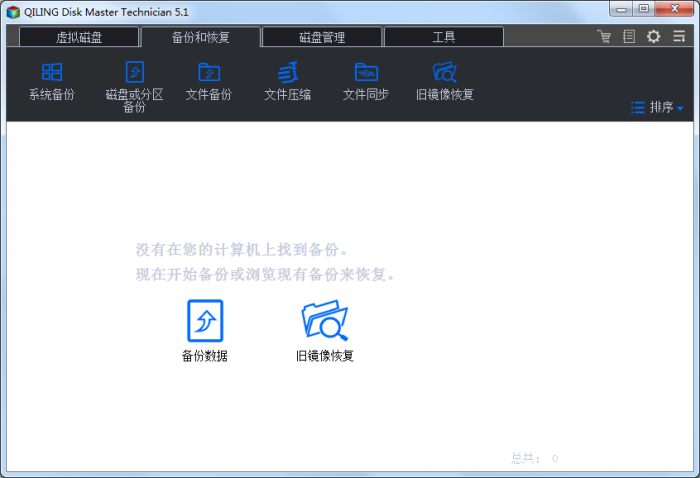Click the QILING app logo in title bar
The height and width of the screenshot is (478, 700).
click(x=13, y=12)
